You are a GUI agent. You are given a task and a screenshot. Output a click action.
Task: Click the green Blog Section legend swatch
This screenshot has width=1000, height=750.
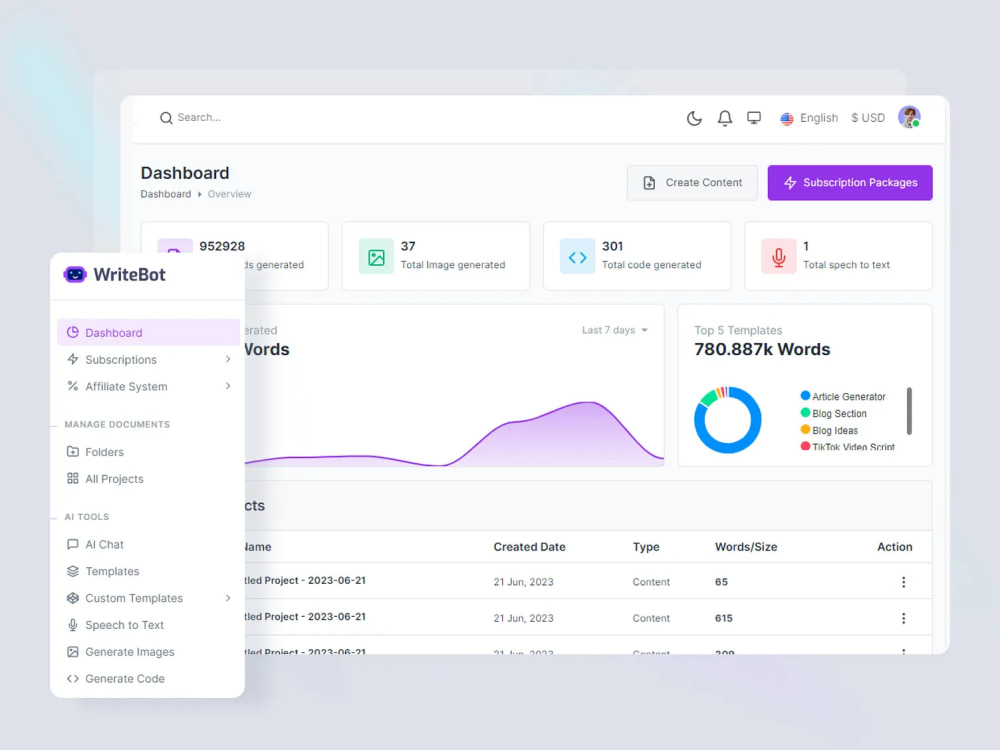coord(805,413)
